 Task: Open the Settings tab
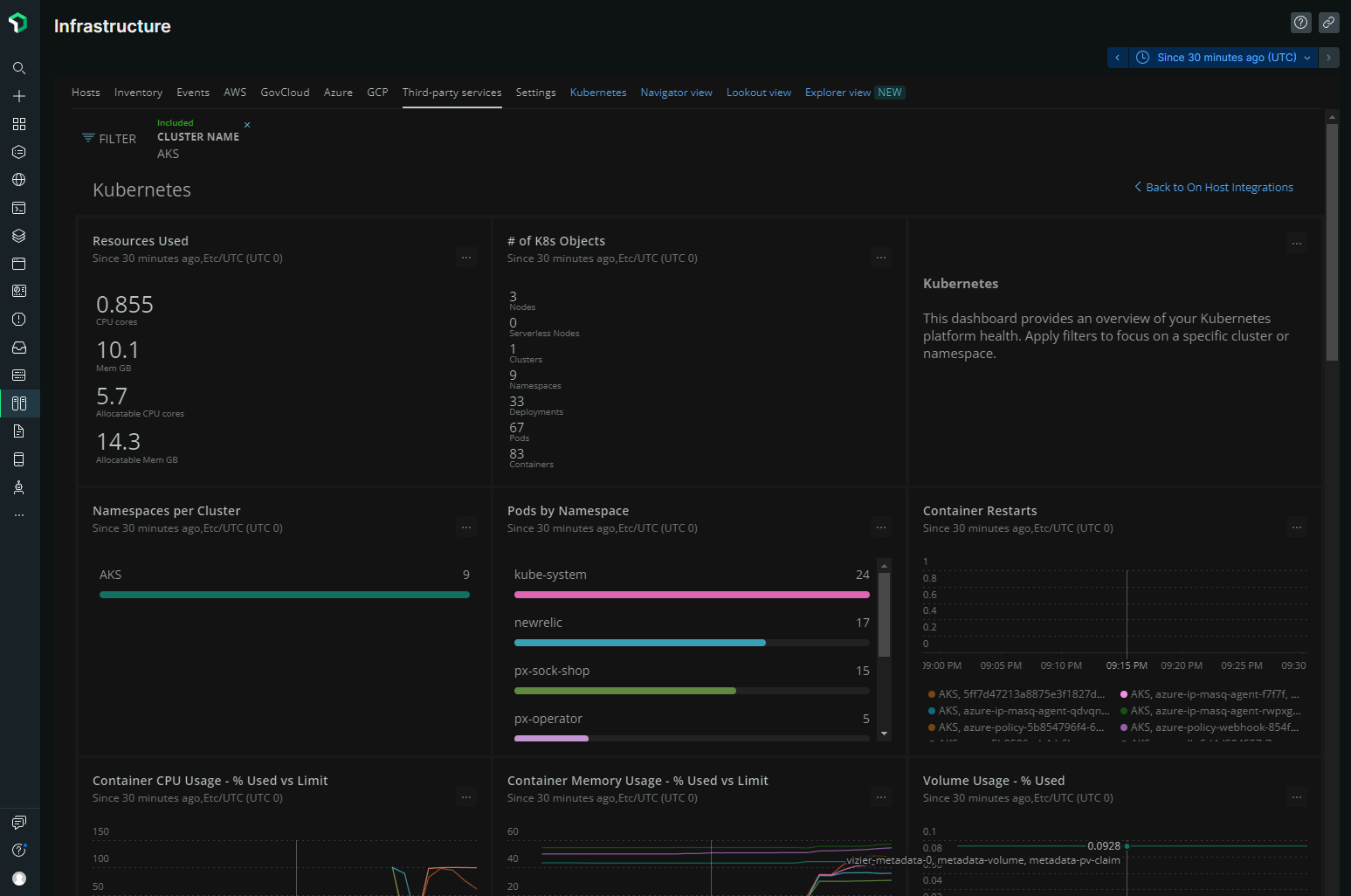point(535,93)
